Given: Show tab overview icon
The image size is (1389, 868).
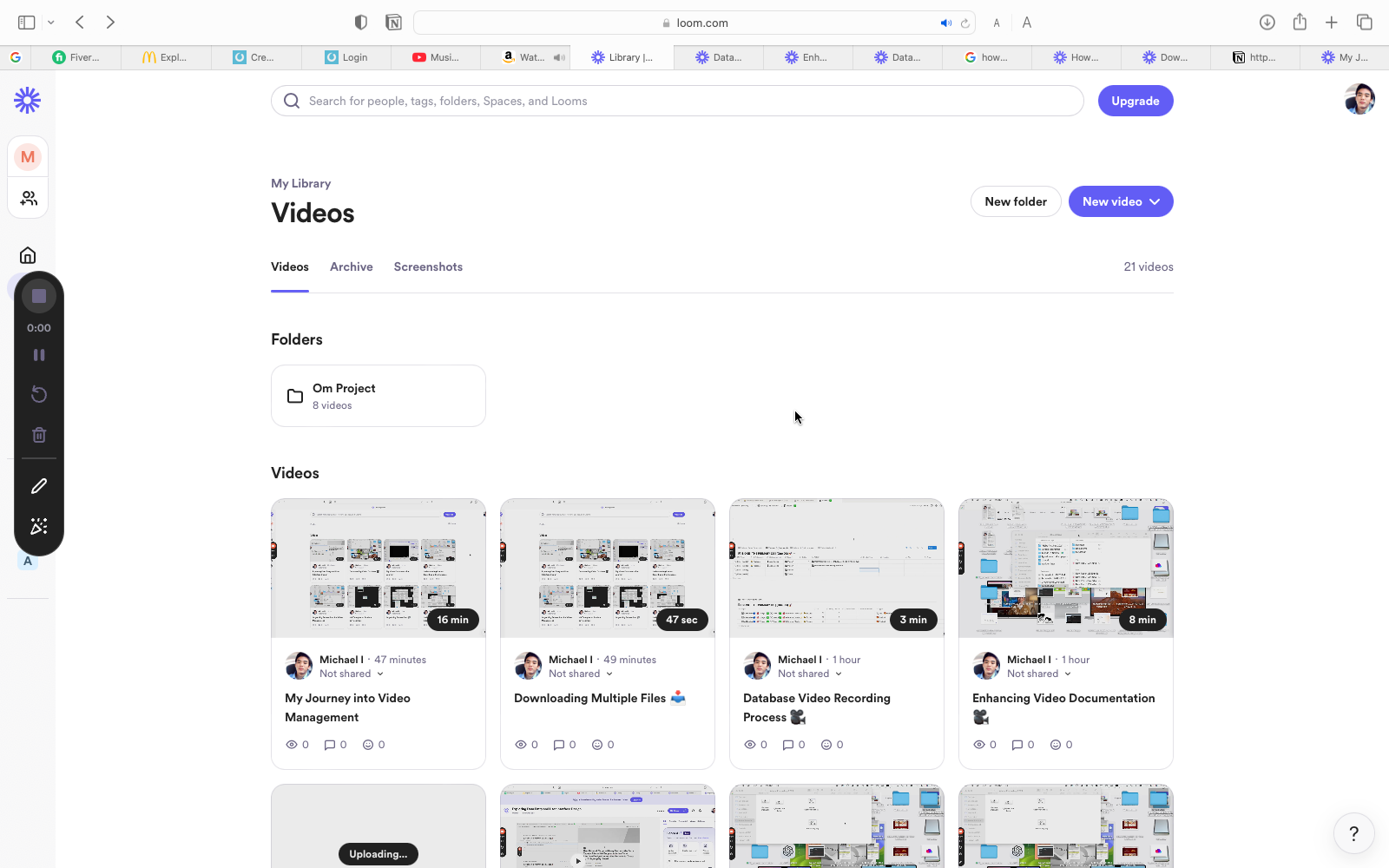Looking at the screenshot, I should (1365, 23).
